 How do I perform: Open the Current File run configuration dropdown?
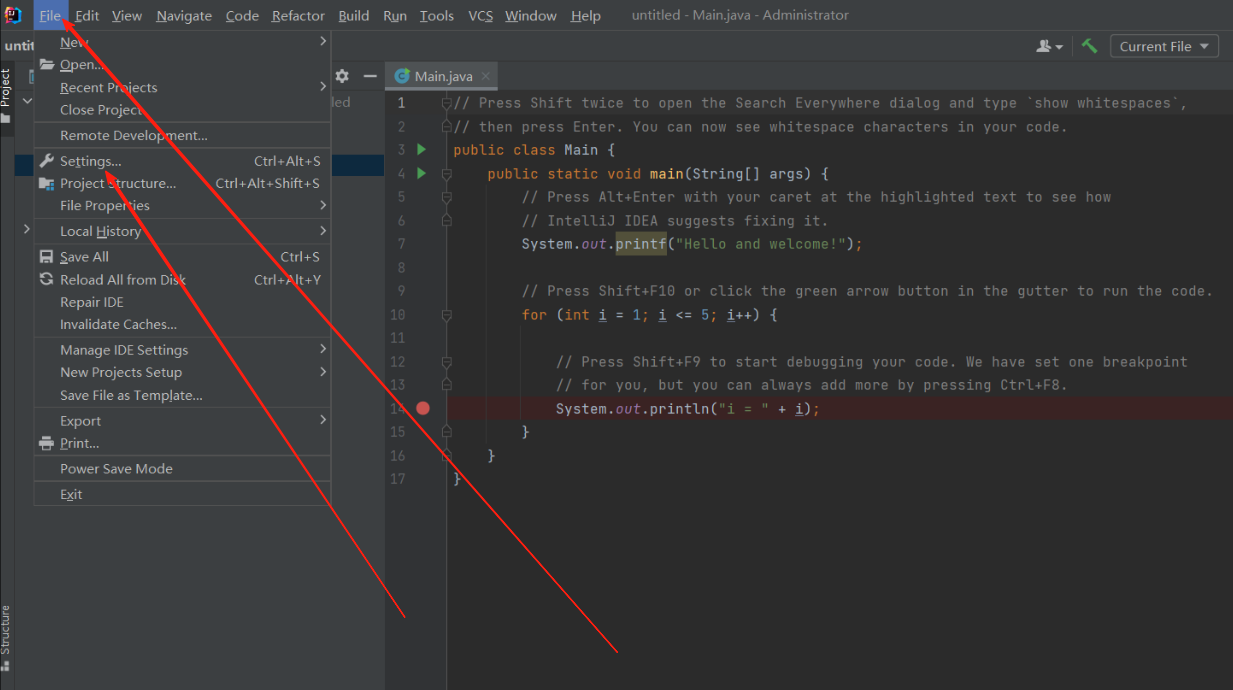(x=1162, y=46)
